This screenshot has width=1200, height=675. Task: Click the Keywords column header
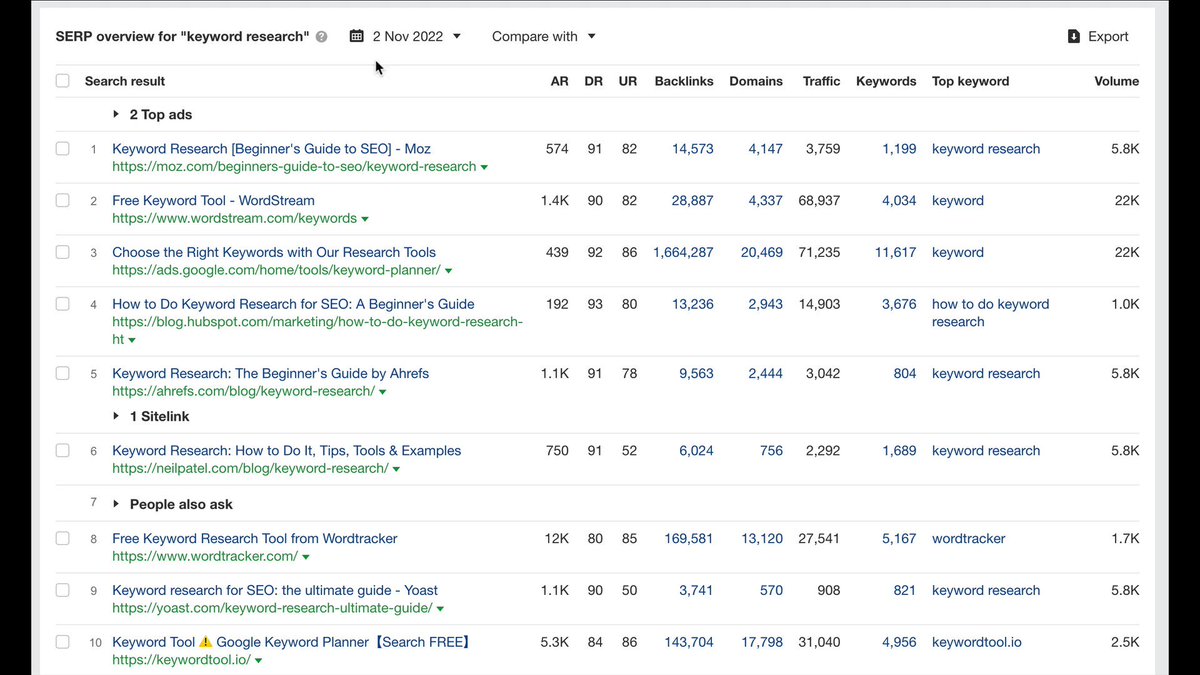[x=886, y=81]
